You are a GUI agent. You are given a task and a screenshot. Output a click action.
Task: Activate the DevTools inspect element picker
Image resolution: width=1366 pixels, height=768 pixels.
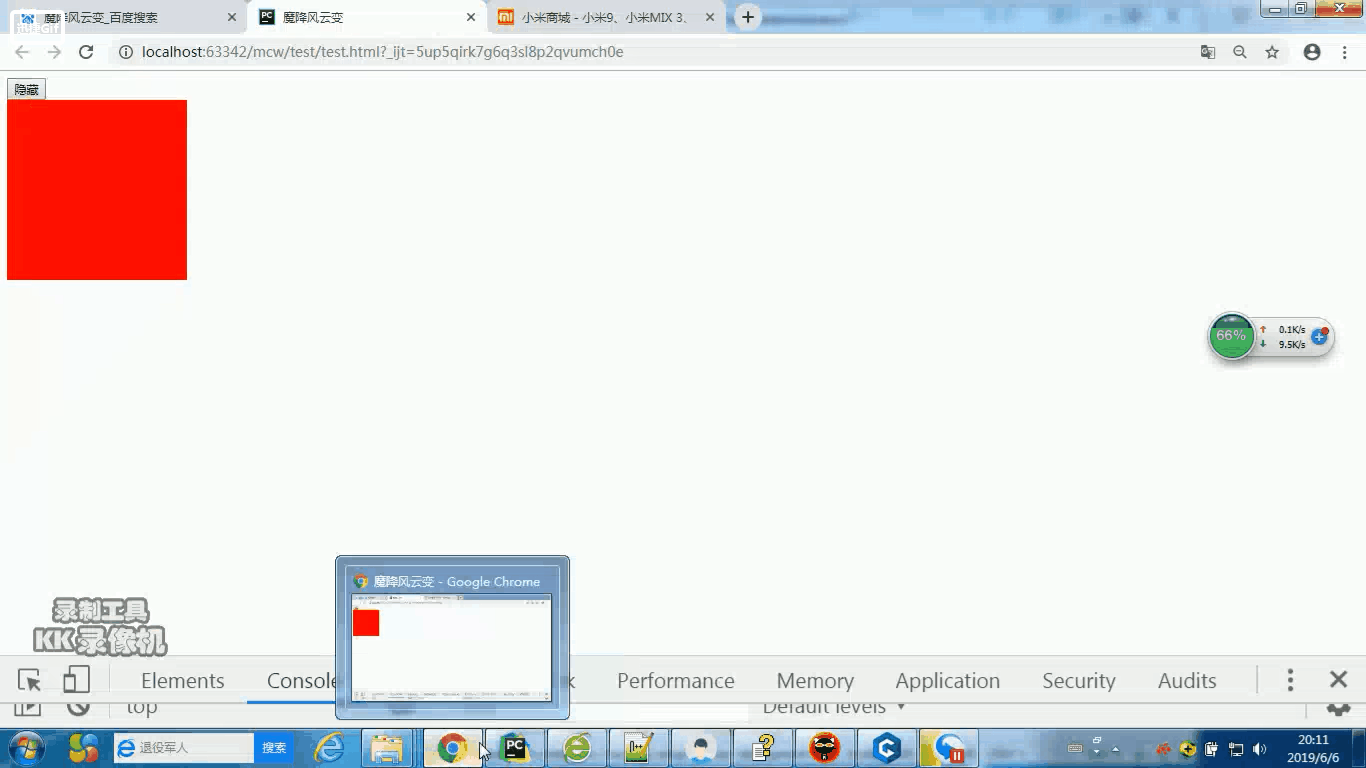click(x=30, y=681)
